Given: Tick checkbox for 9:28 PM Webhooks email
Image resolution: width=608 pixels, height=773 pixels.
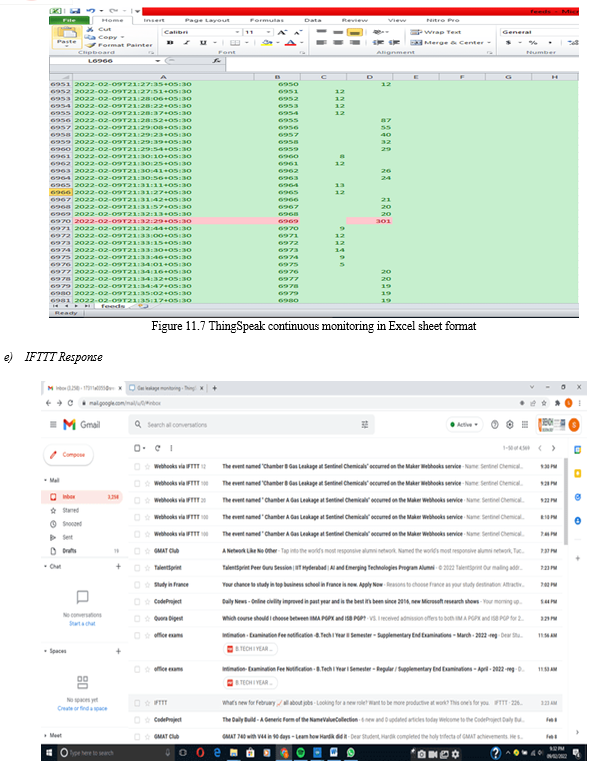Looking at the screenshot, I should click(x=137, y=484).
